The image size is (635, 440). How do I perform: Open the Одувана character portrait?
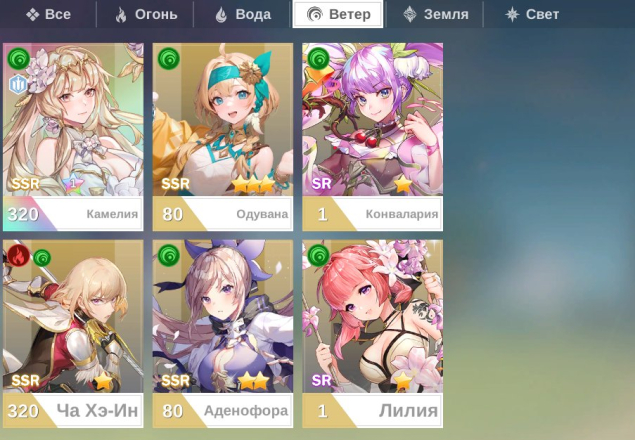(x=222, y=120)
